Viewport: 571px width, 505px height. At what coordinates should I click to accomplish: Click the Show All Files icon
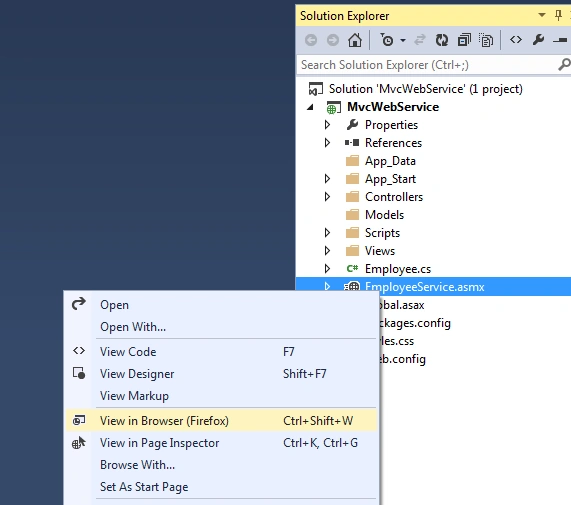[486, 40]
